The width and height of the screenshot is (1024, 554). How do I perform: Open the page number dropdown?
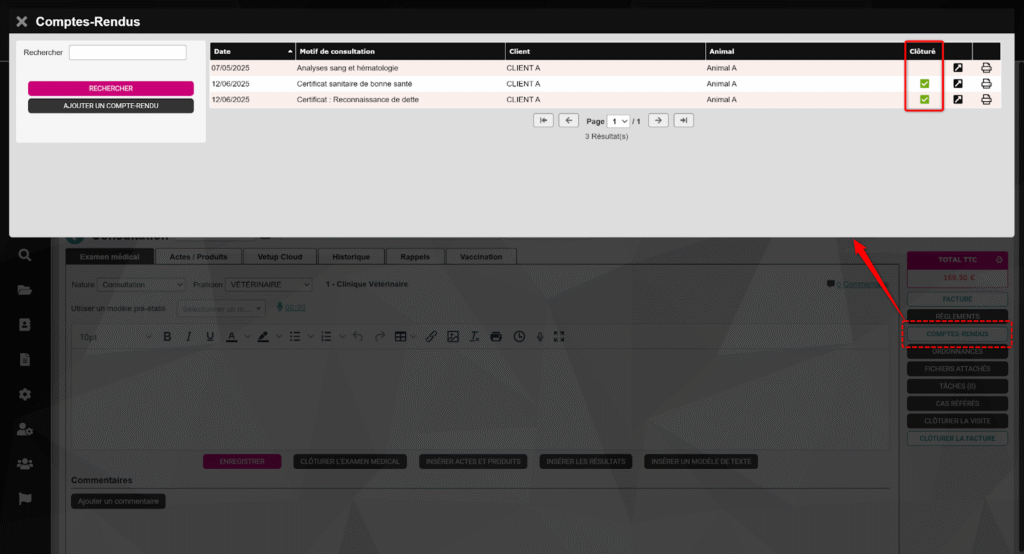619,121
